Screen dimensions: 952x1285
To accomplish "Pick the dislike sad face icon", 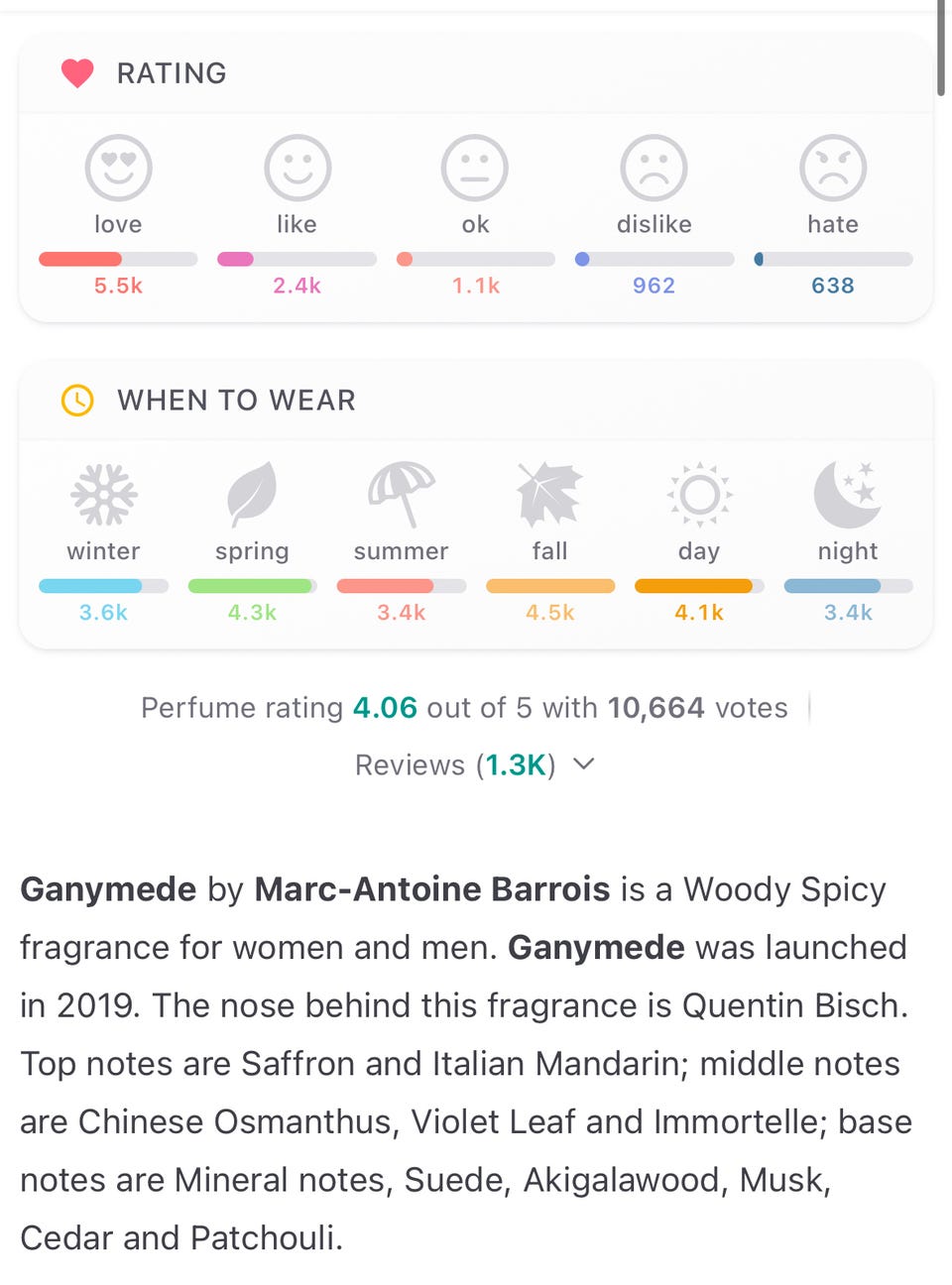I will 654,168.
